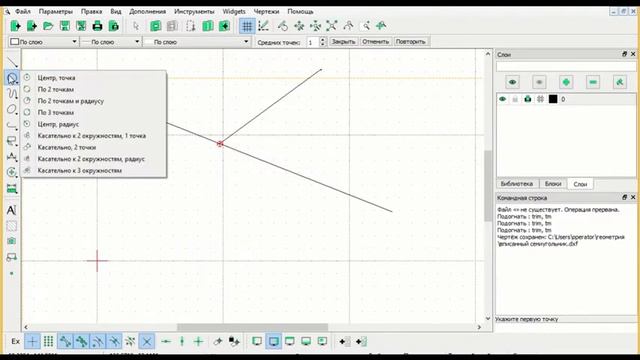
Task: Toggle the draft mode icon next to grid
Action: tap(264, 26)
